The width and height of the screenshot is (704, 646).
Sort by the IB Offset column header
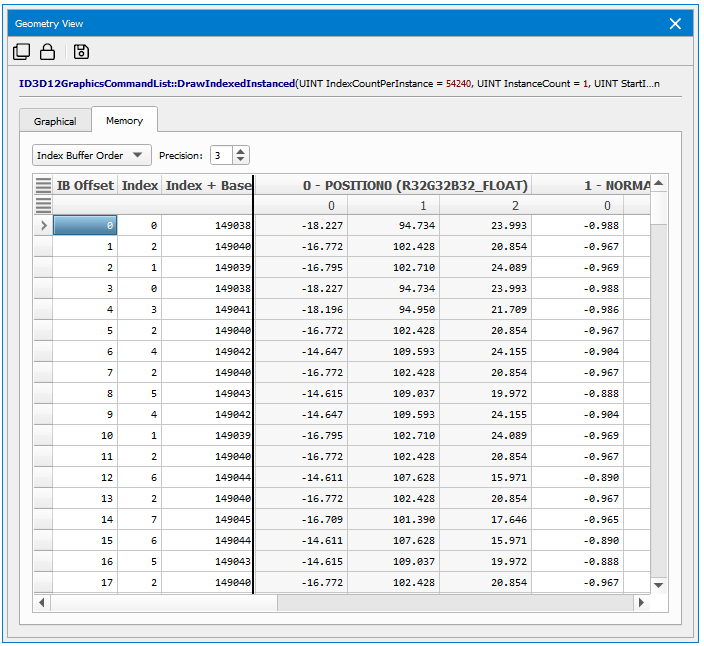pos(85,185)
